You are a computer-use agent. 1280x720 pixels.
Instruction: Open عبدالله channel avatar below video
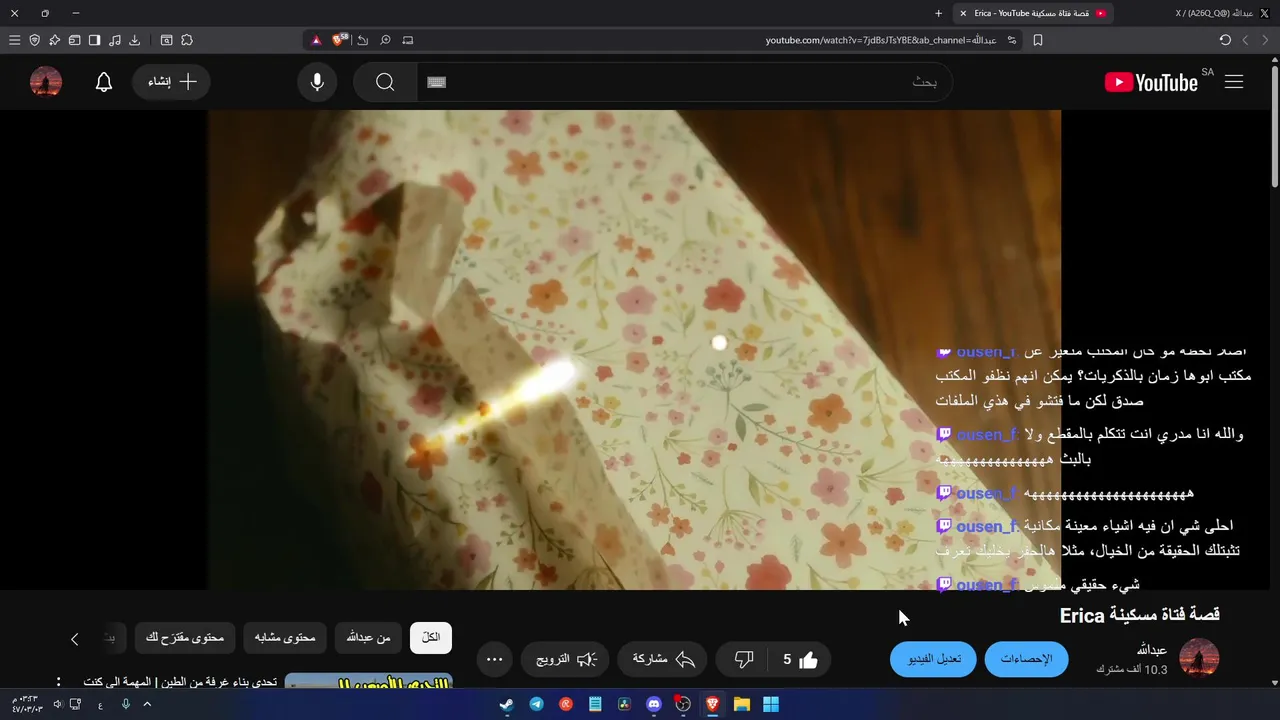1199,659
